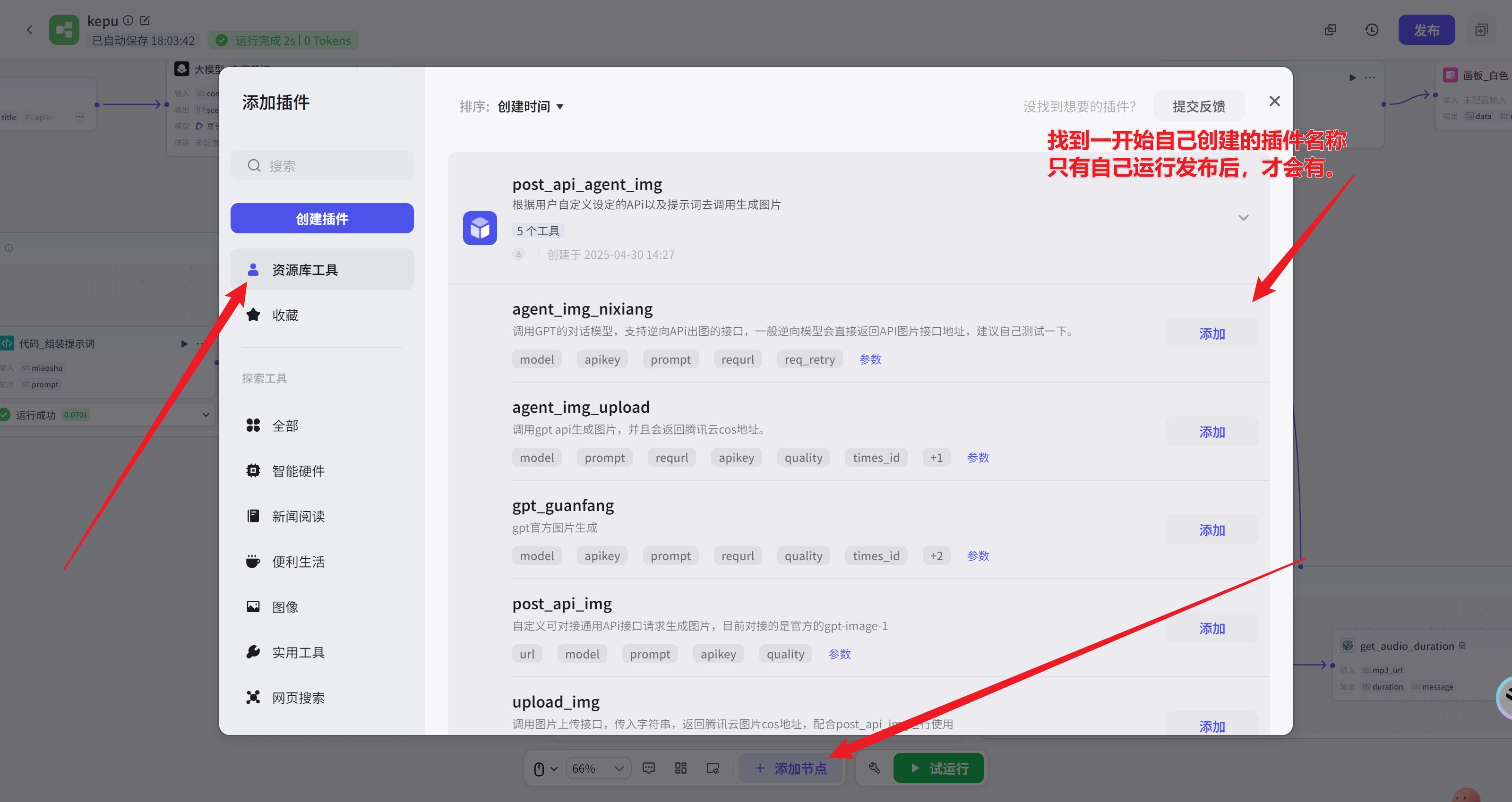
Task: Click the +2 tag under gpt_guanfang
Action: pyautogui.click(x=936, y=555)
